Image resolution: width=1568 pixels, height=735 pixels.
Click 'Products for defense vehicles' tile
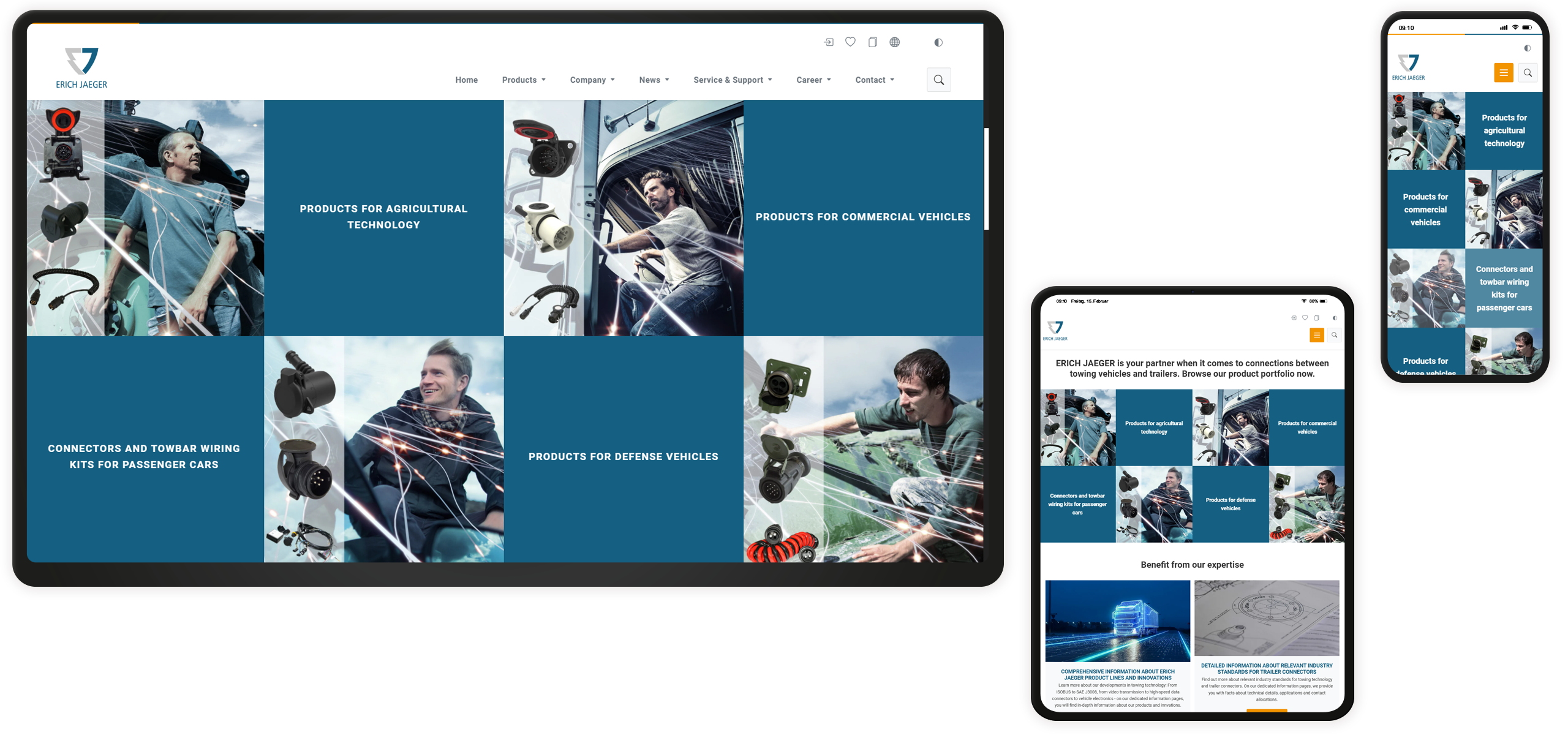coord(623,456)
